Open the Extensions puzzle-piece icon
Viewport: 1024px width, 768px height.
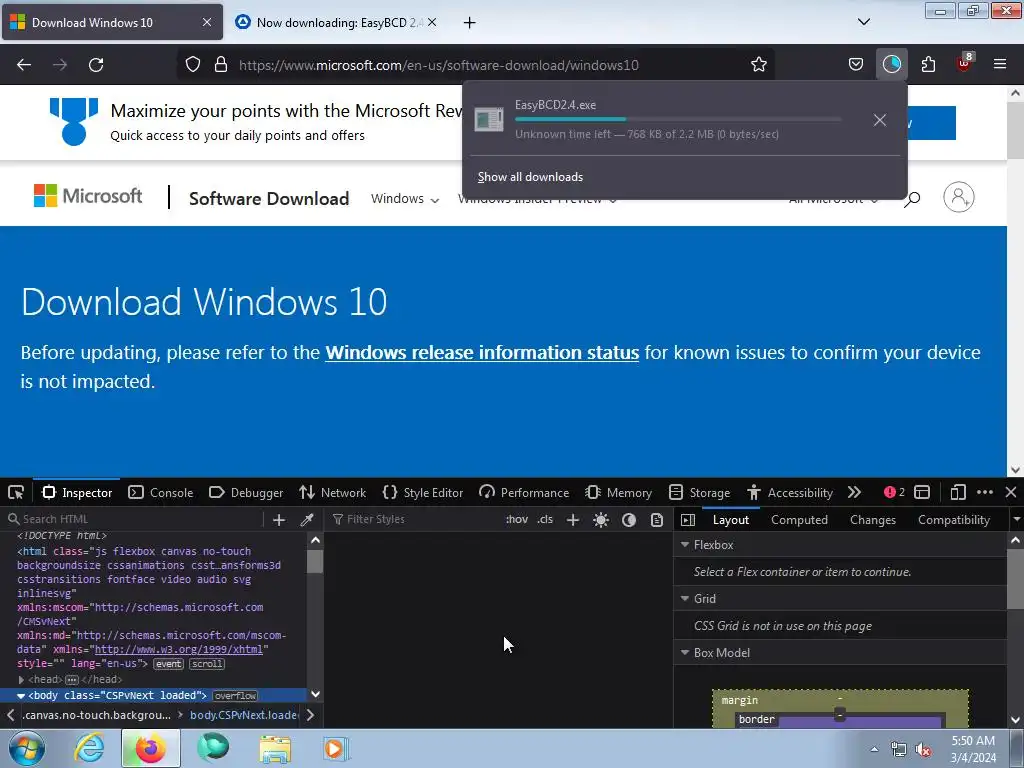tap(928, 65)
